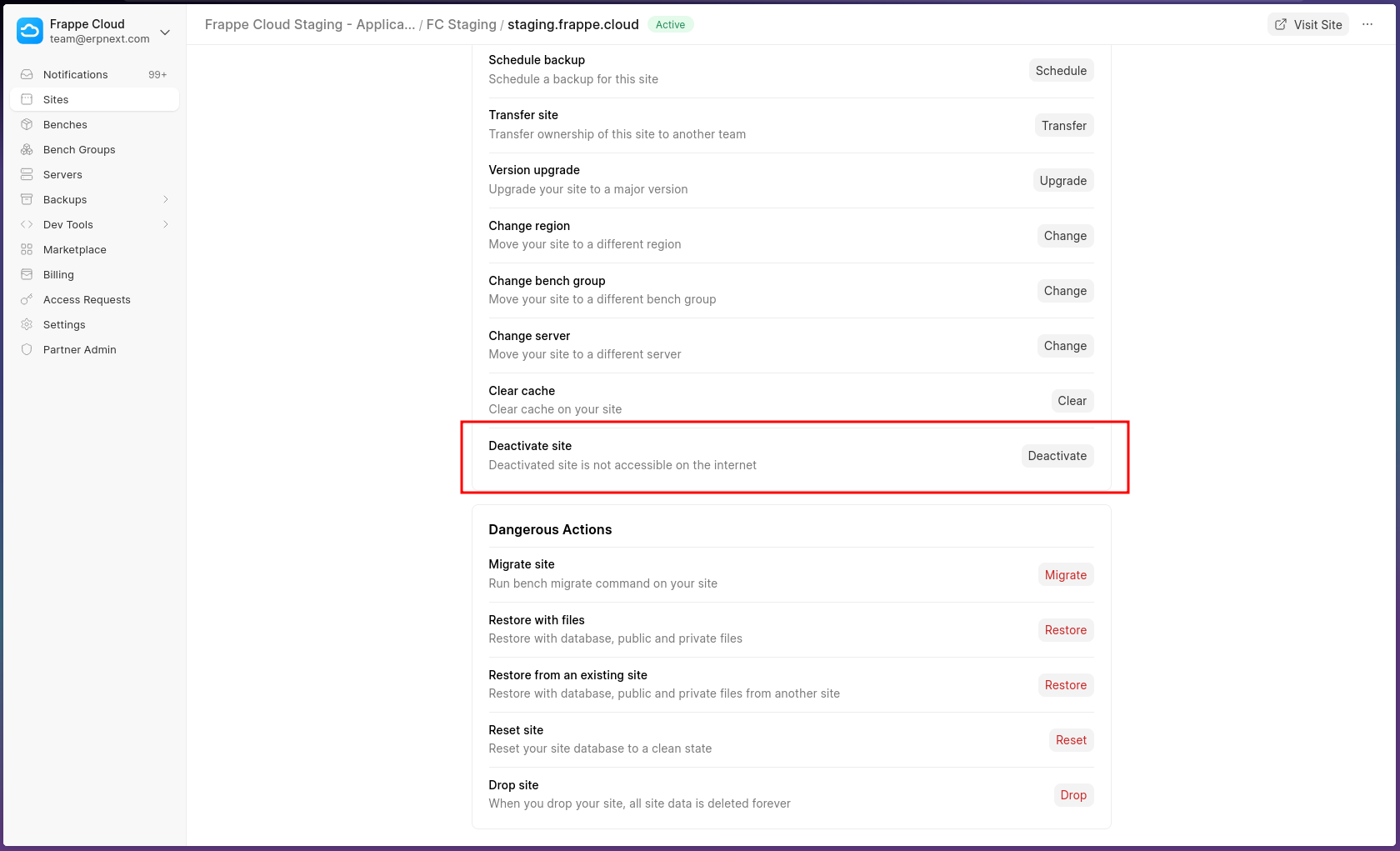Click the Partner Admin shield icon

27,349
